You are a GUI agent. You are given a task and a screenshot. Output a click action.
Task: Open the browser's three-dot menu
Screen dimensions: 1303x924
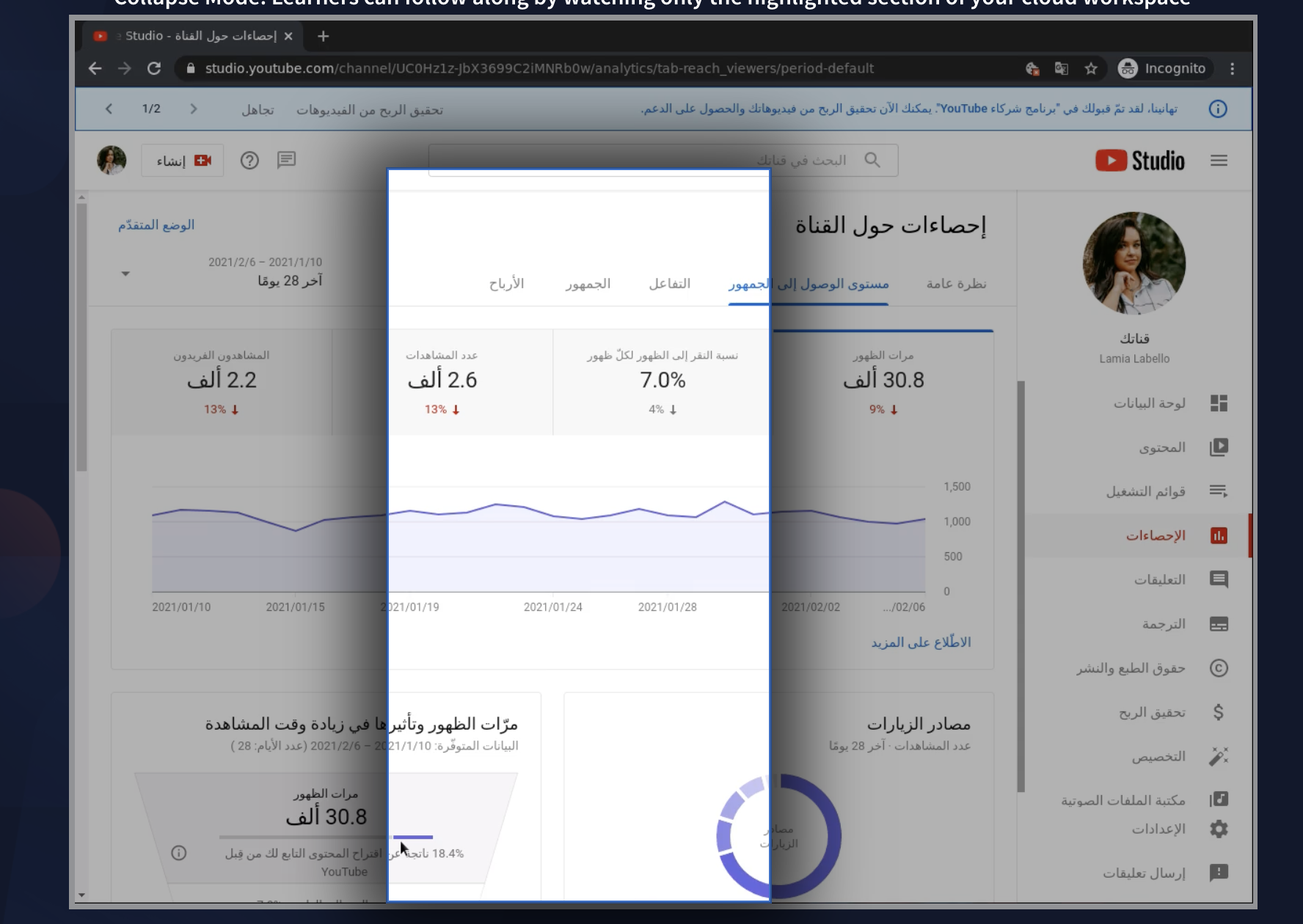1232,68
